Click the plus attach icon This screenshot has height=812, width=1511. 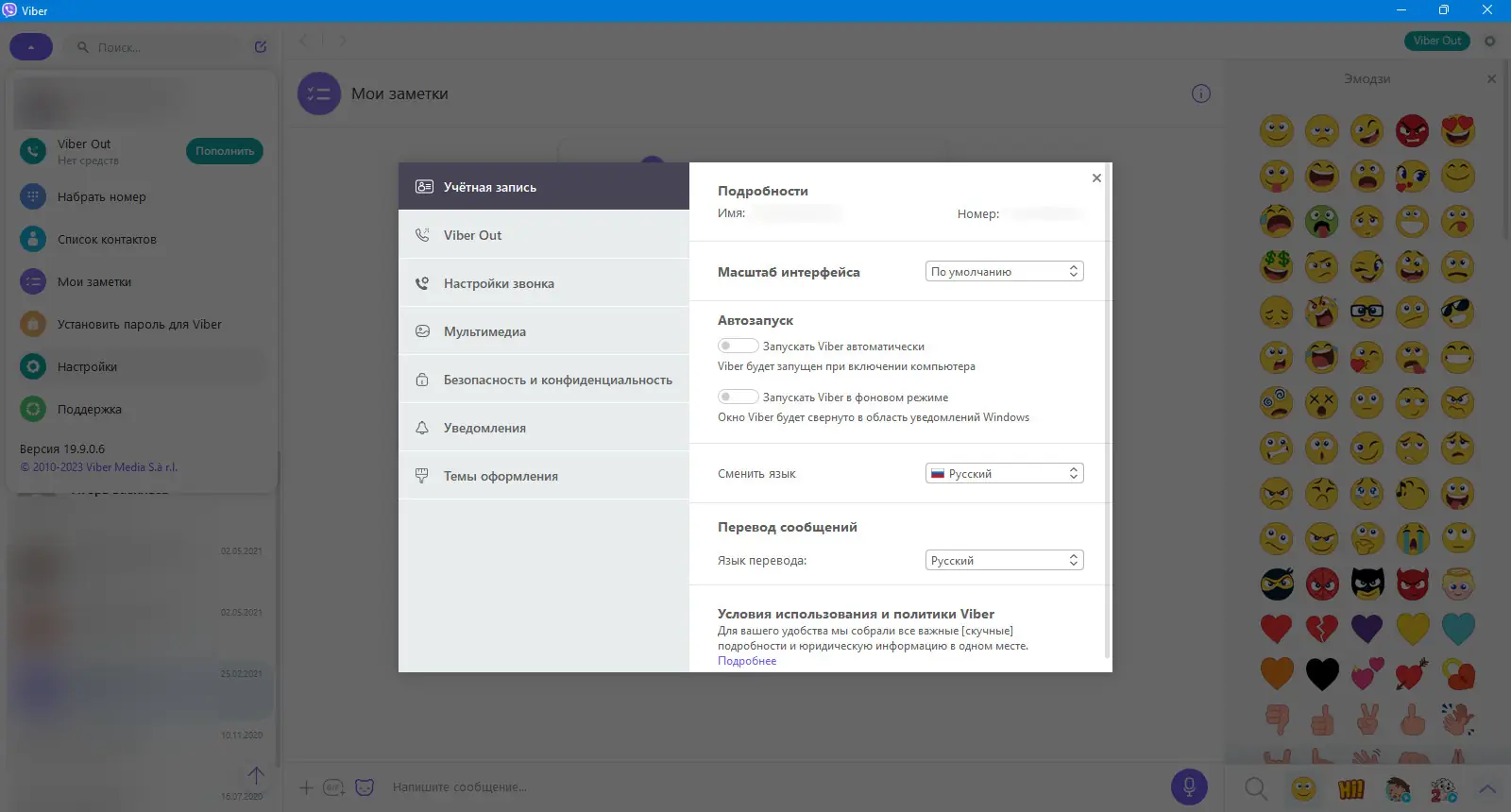306,787
